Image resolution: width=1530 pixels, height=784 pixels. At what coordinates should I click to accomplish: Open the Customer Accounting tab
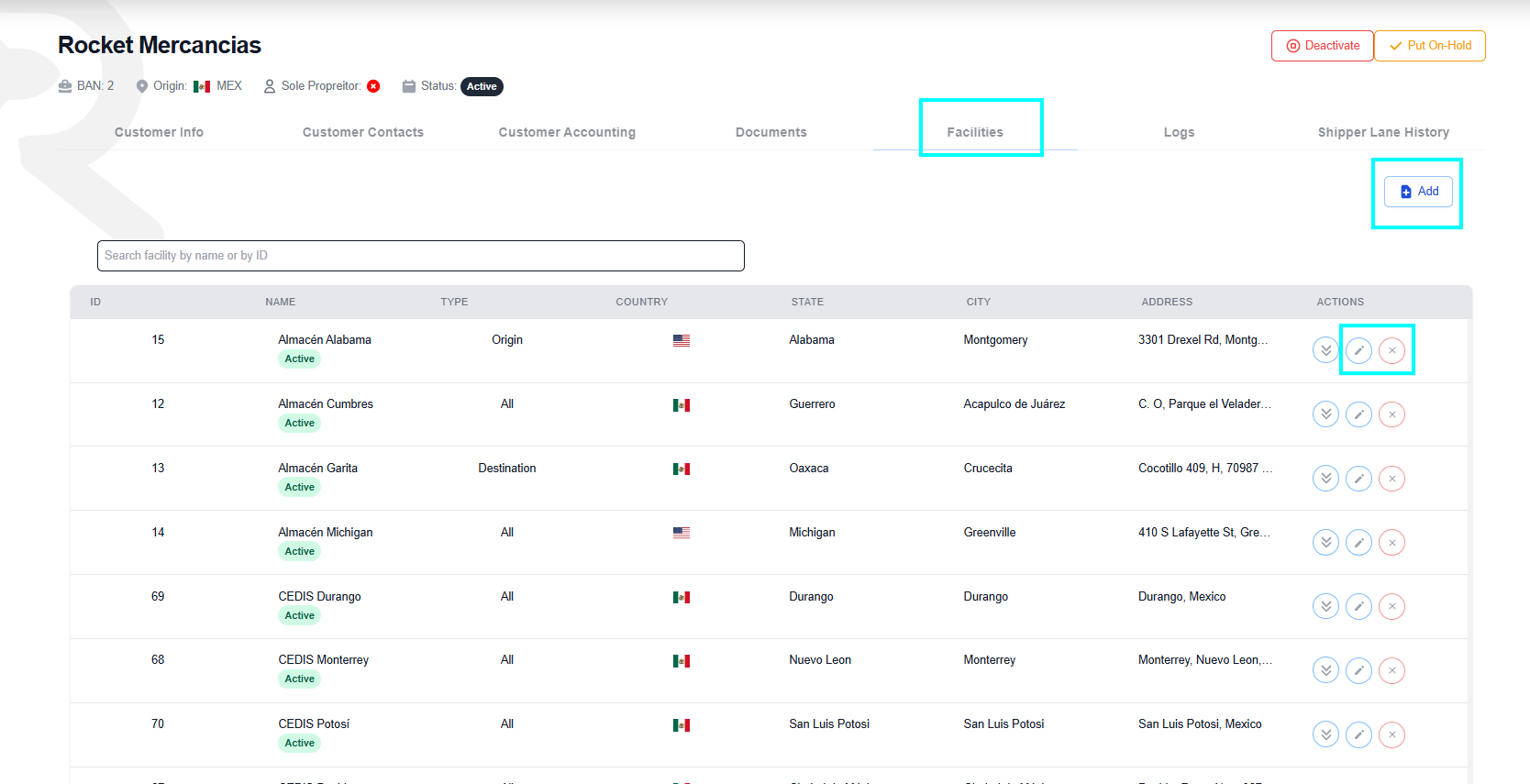point(567,132)
